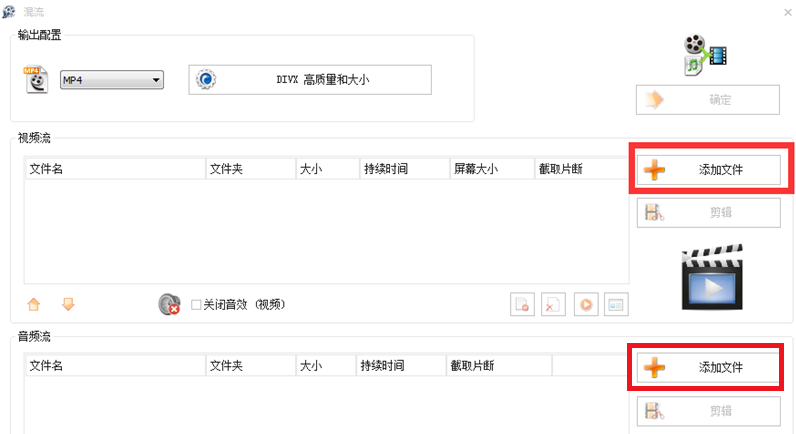Sort video list by 持续时间 column header
796x434 pixels.
click(x=404, y=169)
